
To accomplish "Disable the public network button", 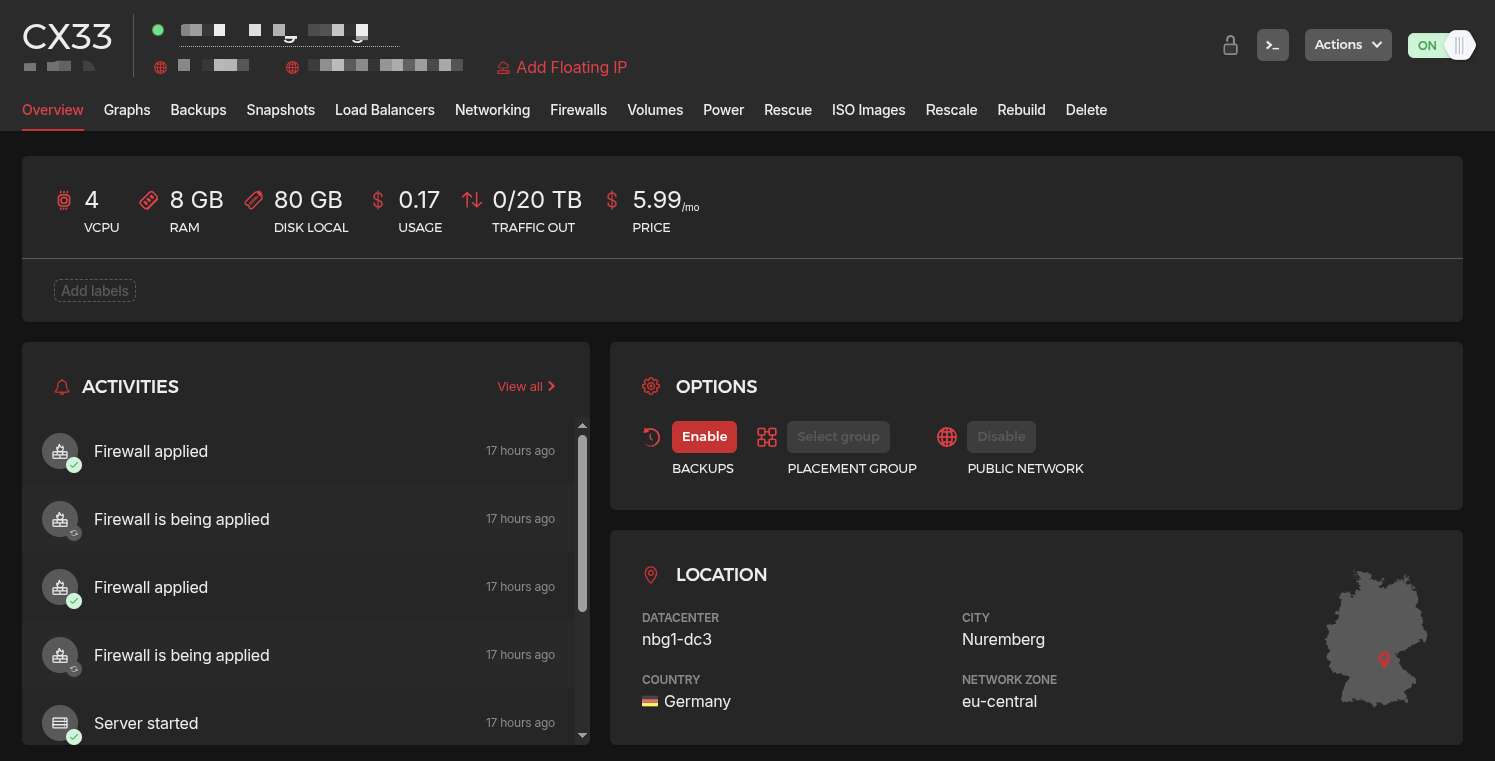I will point(1001,437).
